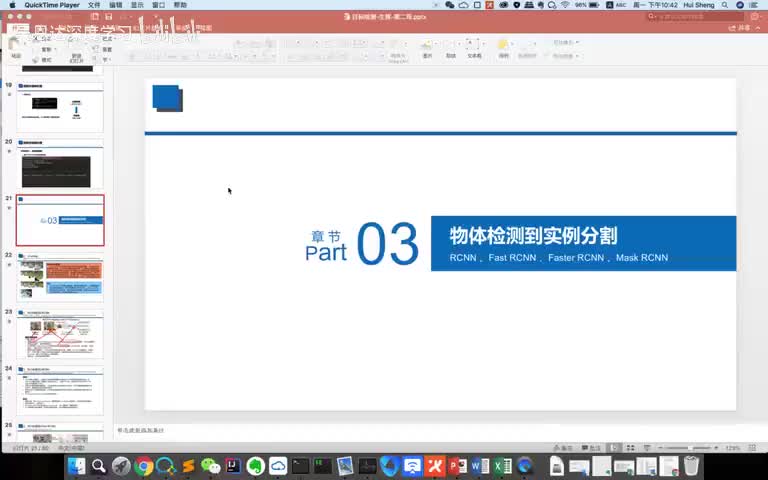
Task: Select slide 22 thumbnail
Action: pos(60,277)
